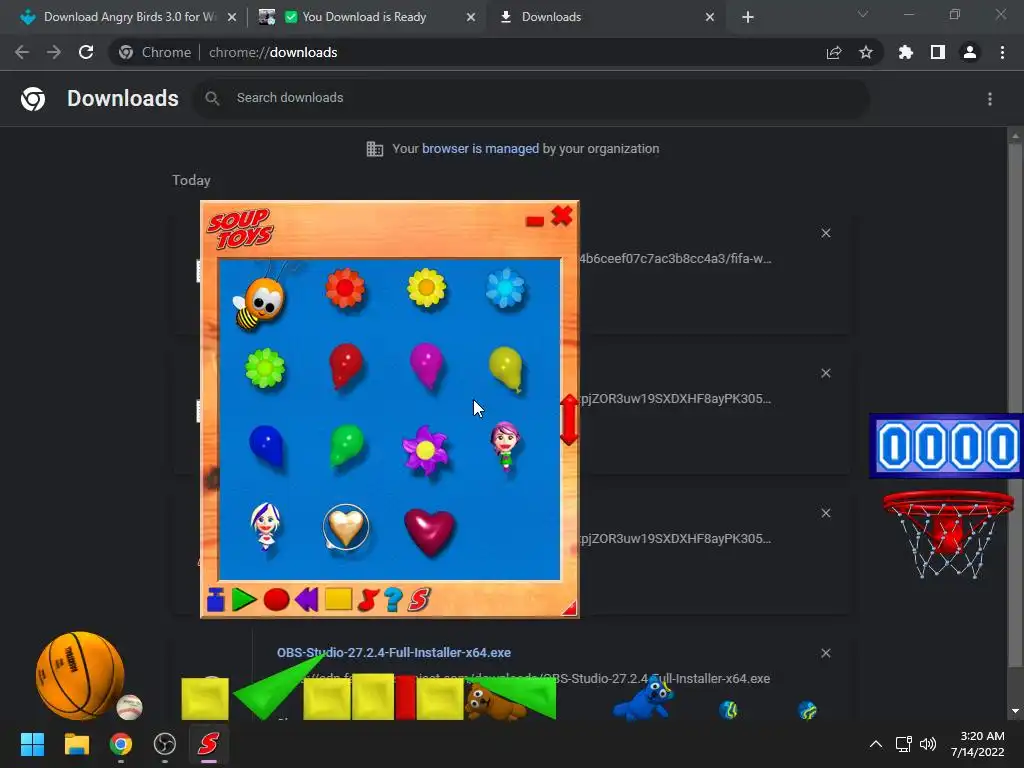The height and width of the screenshot is (768, 1024).
Task: Click the red record circle in Soup Toys
Action: pyautogui.click(x=276, y=600)
